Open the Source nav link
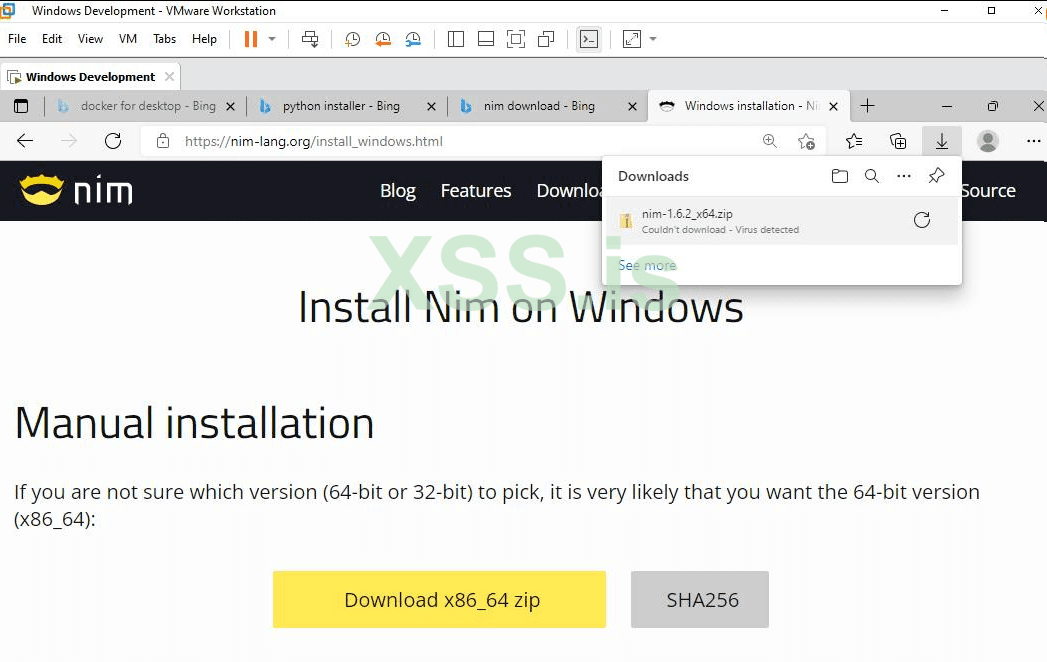Image resolution: width=1047 pixels, height=662 pixels. (988, 191)
